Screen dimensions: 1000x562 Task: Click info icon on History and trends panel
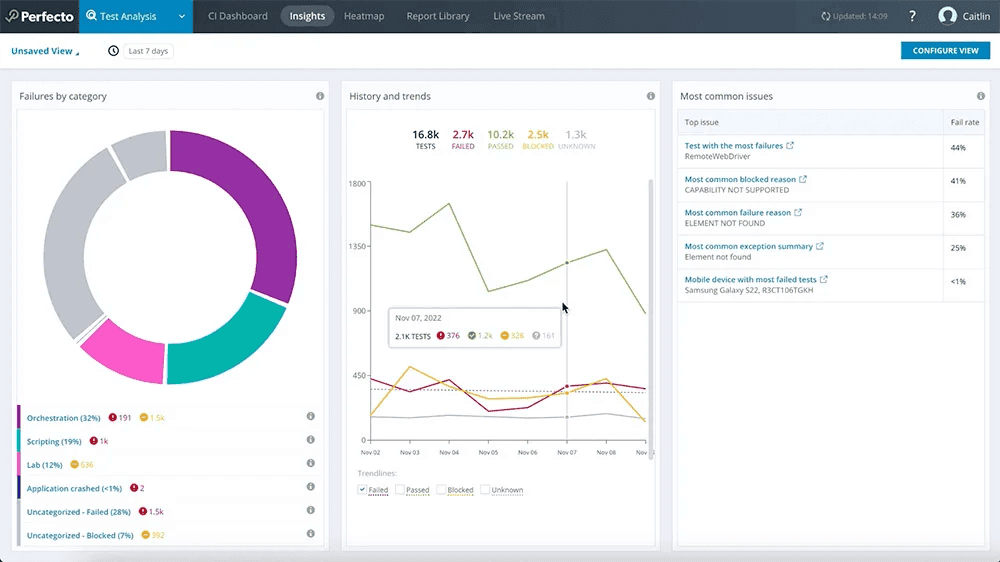pos(650,96)
